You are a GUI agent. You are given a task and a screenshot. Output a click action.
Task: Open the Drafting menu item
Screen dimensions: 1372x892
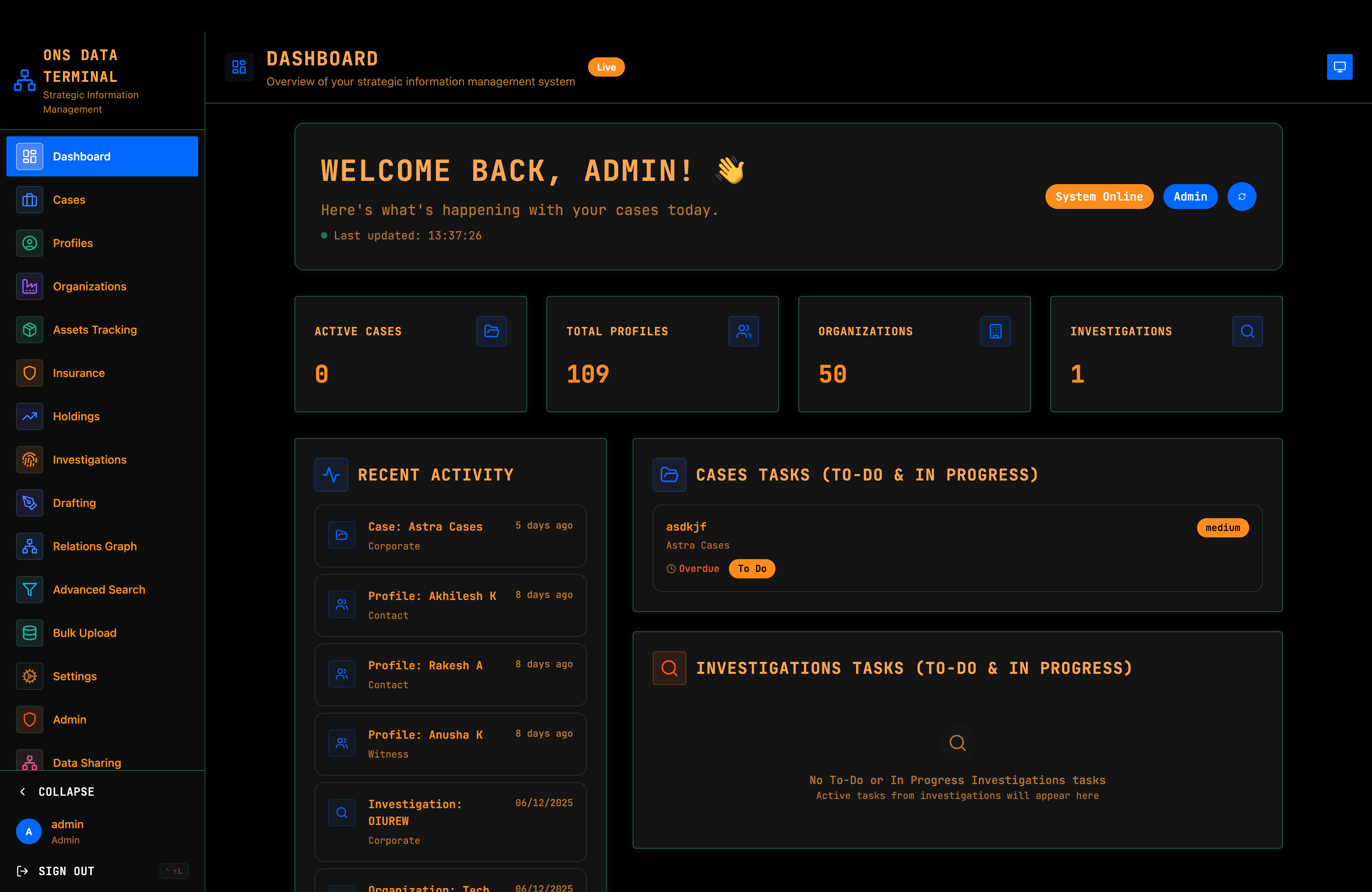[102, 503]
